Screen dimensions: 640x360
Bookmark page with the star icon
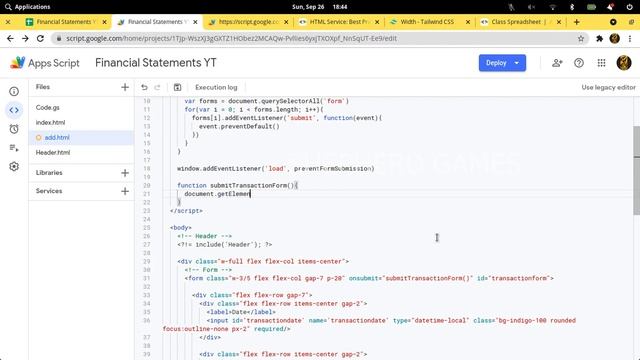coord(581,38)
